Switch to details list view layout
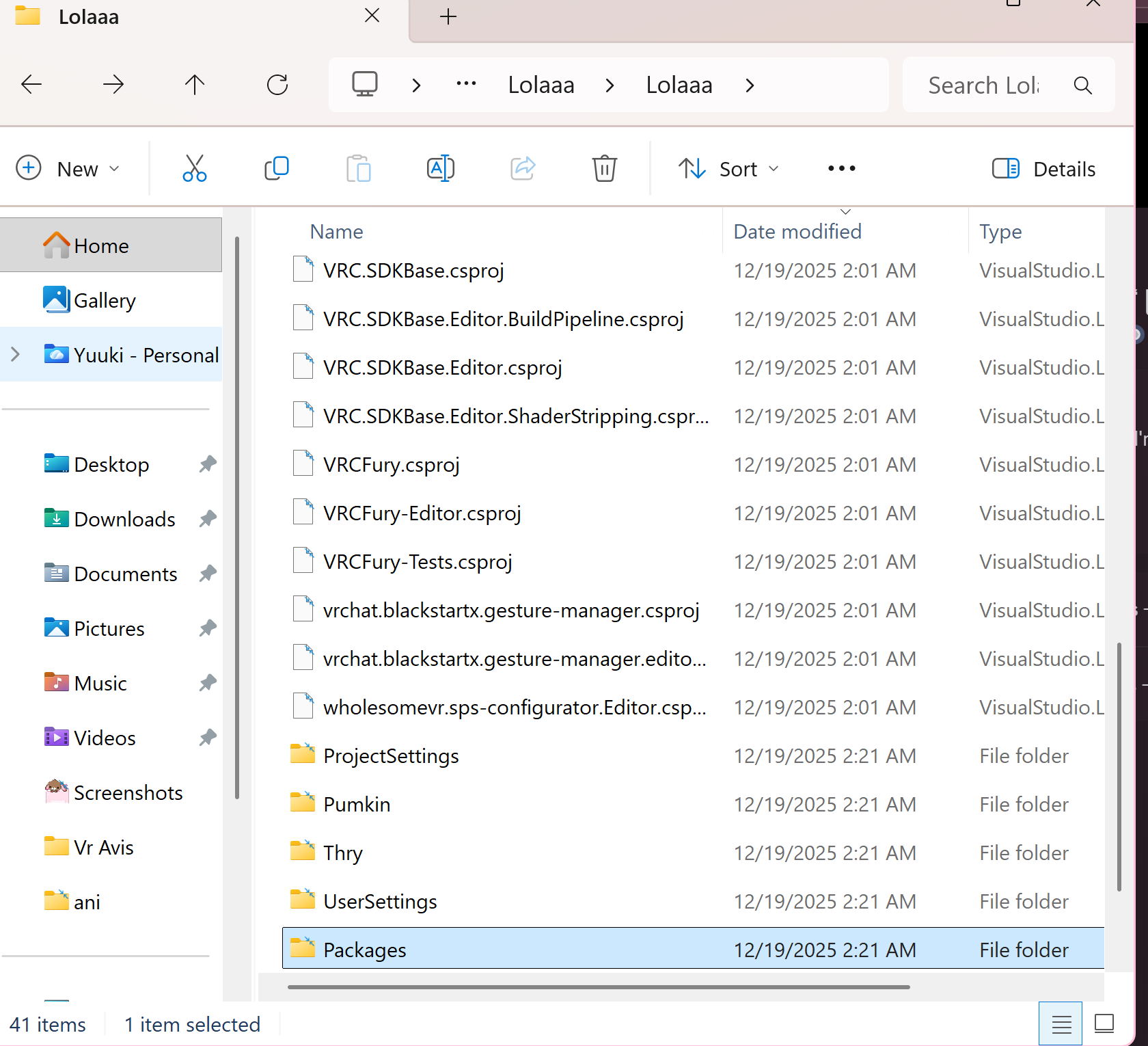The width and height of the screenshot is (1148, 1046). (1061, 1024)
